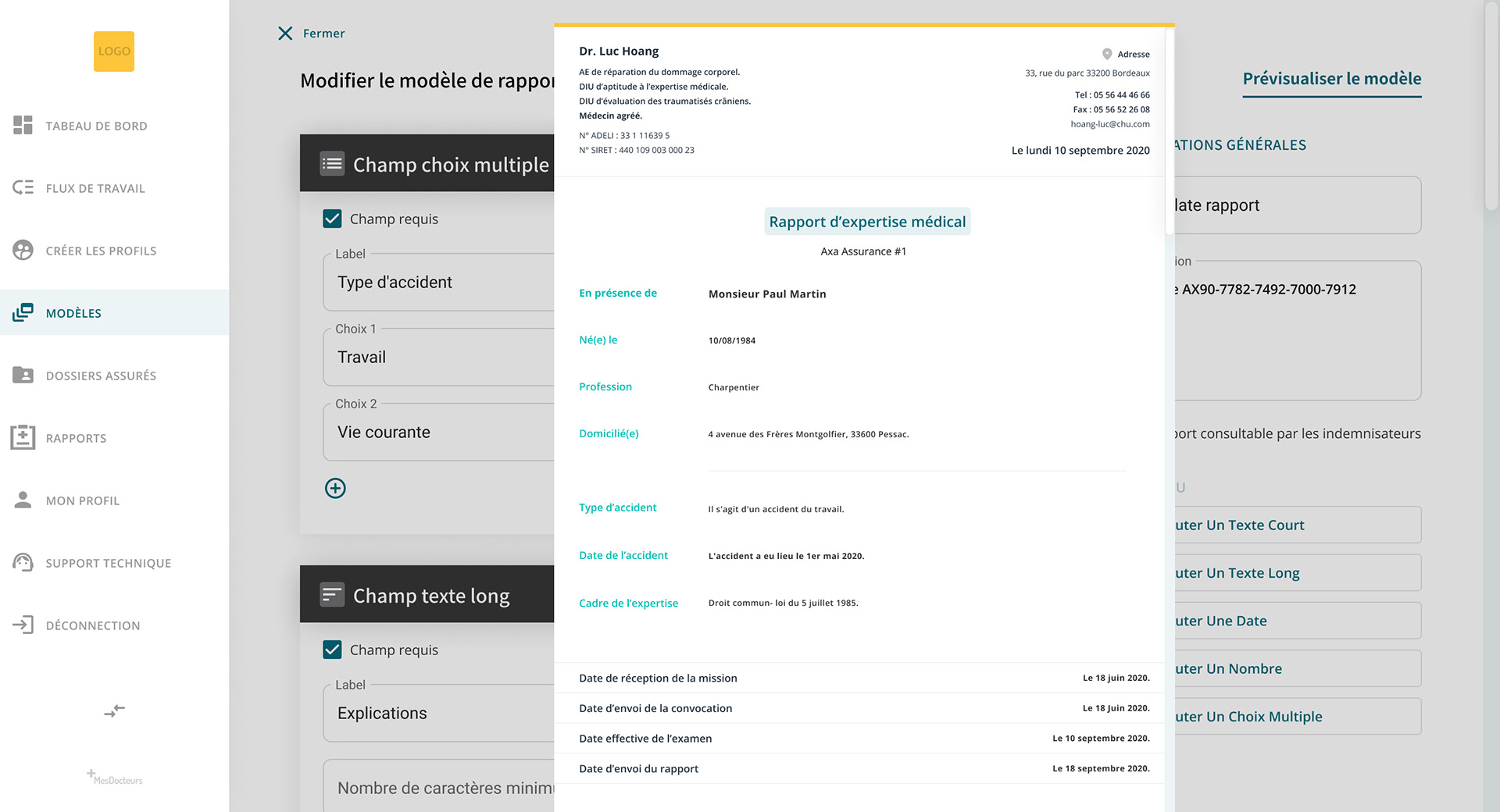Click Ajouter Une Date button

pos(1298,621)
